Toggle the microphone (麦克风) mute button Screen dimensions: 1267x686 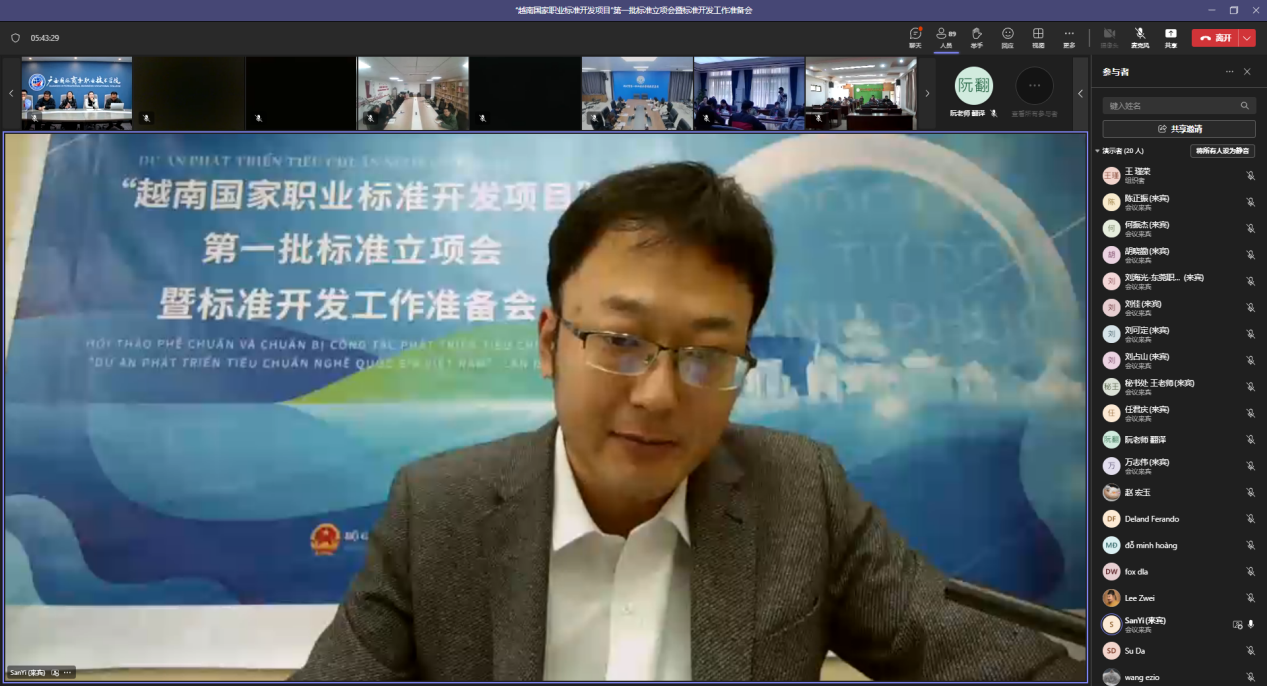click(x=1140, y=36)
